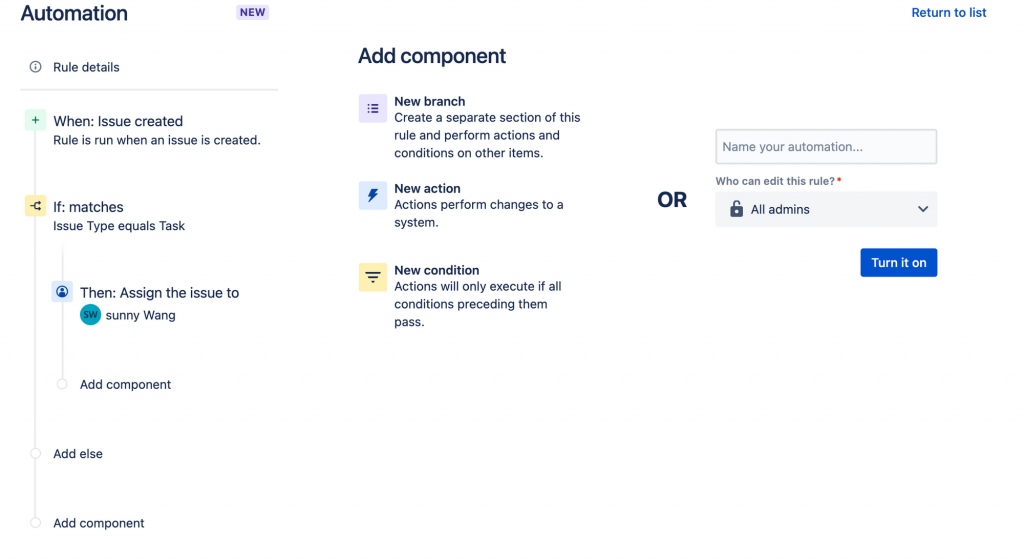Viewport: 1024px width, 559px height.
Task: Click the New action lightning icon
Action: tap(373, 196)
